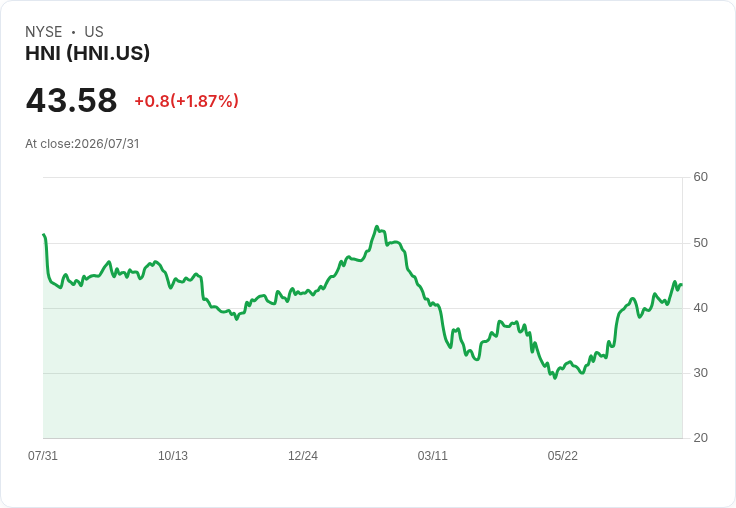Click the At close:2026/07/31 timestamp
The image size is (736, 508).
[x=82, y=144]
